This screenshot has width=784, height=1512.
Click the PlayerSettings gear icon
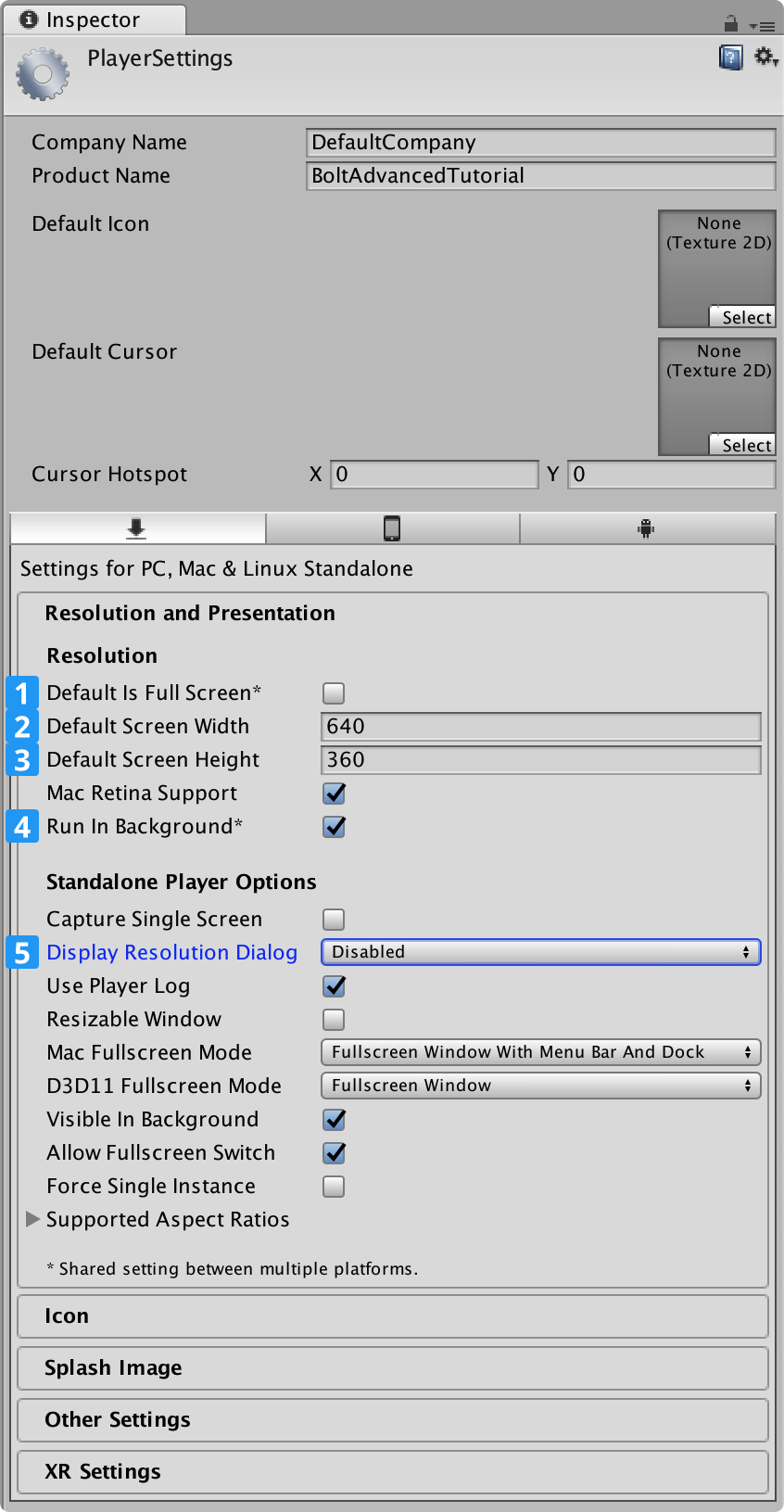[x=43, y=74]
